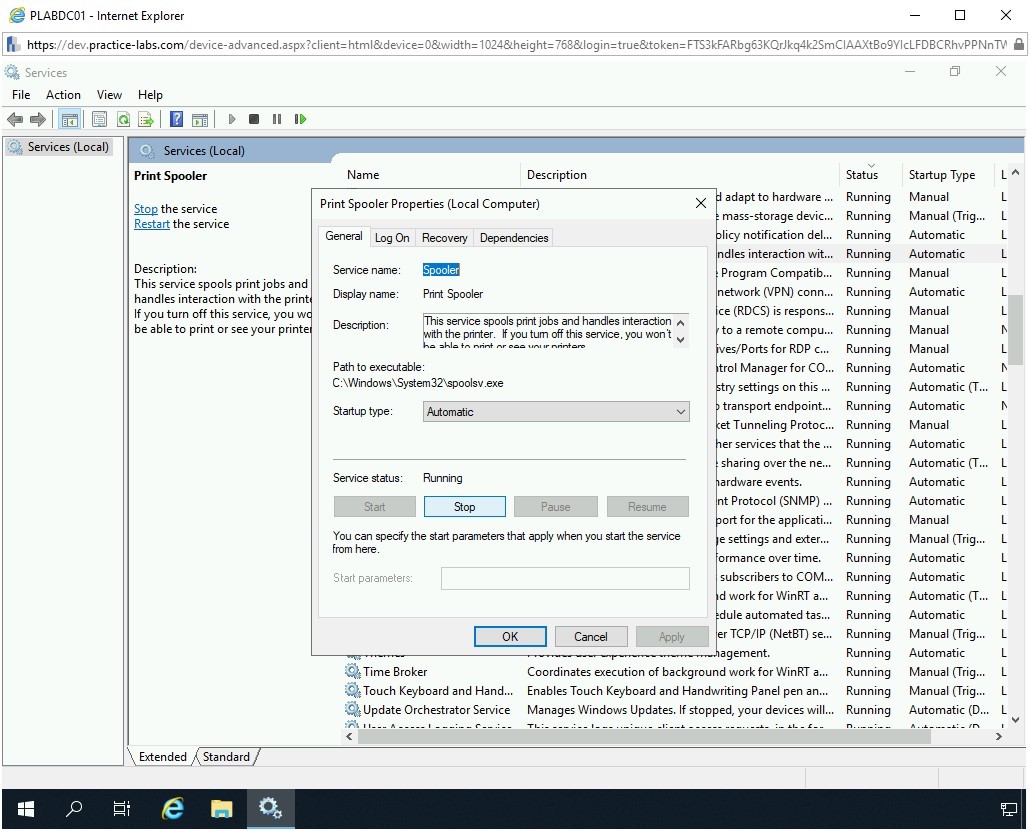The image size is (1030, 833).
Task: Click the Properties toolbar icon
Action: [99, 119]
